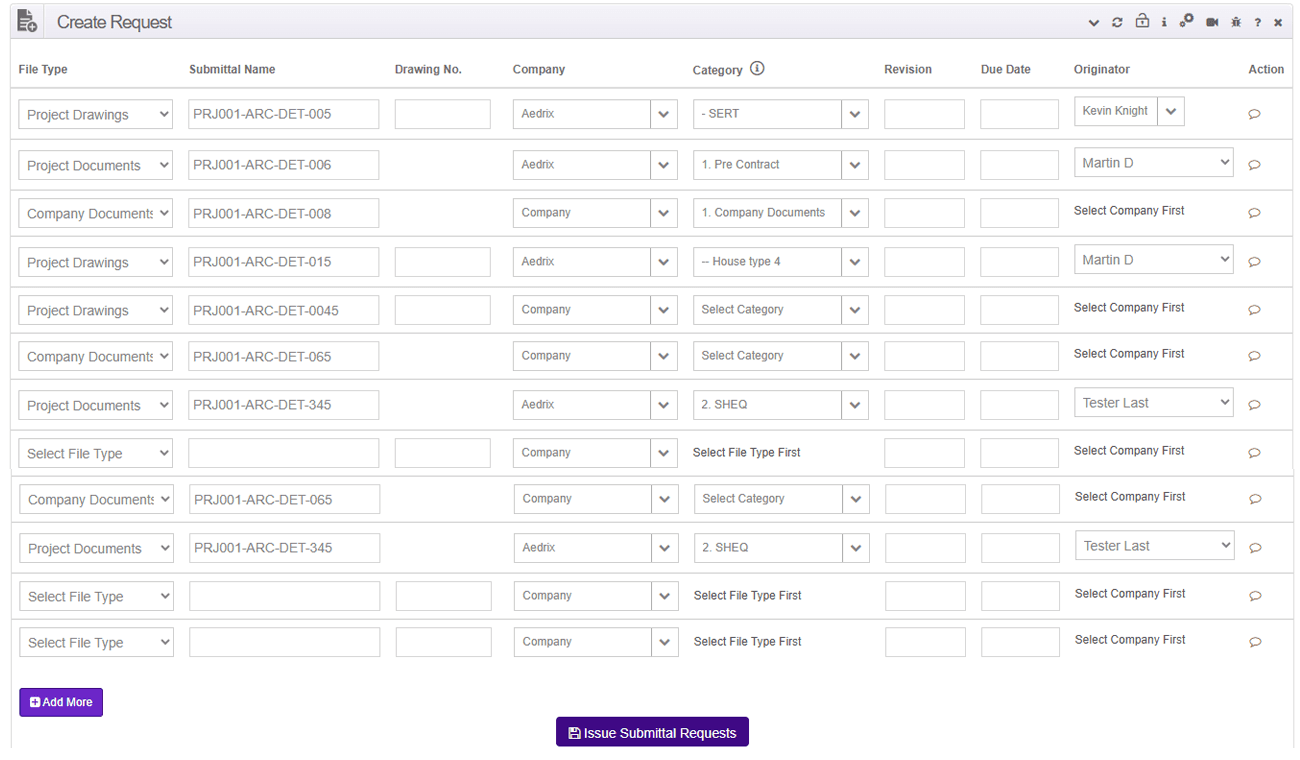Click the Add More button
The image size is (1300, 760).
pyautogui.click(x=61, y=702)
